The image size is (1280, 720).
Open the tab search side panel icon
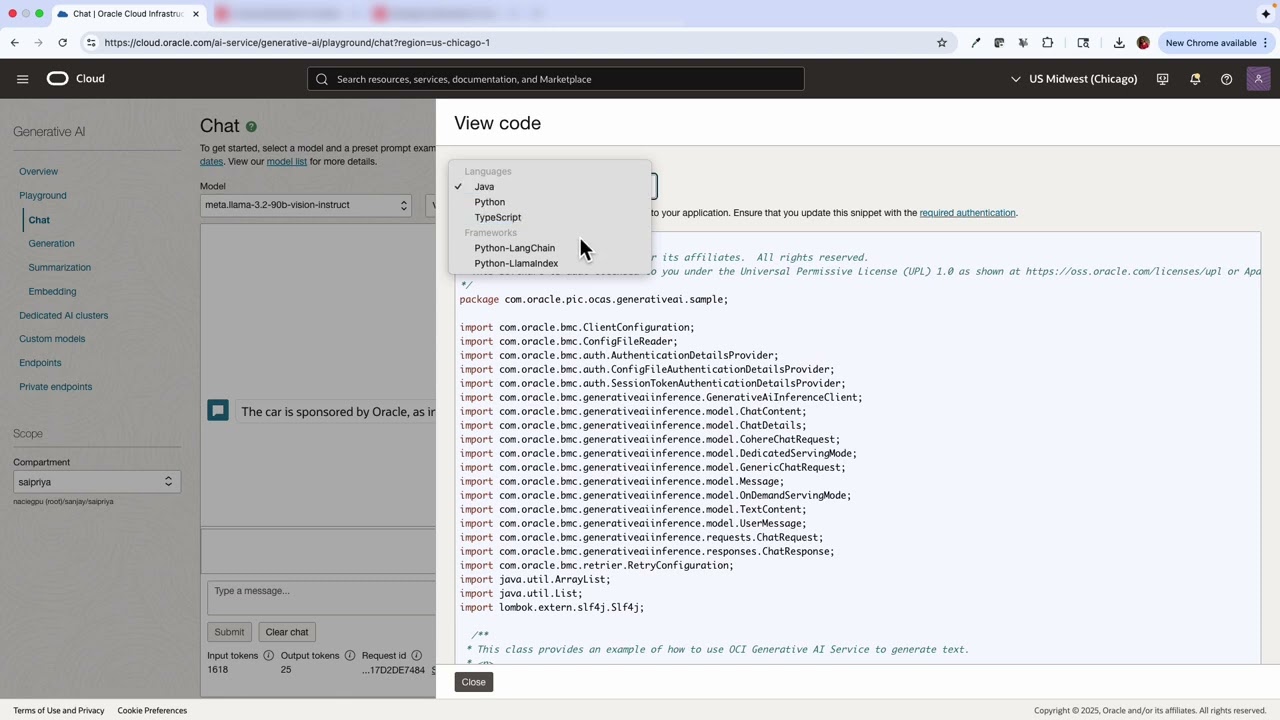1083,43
